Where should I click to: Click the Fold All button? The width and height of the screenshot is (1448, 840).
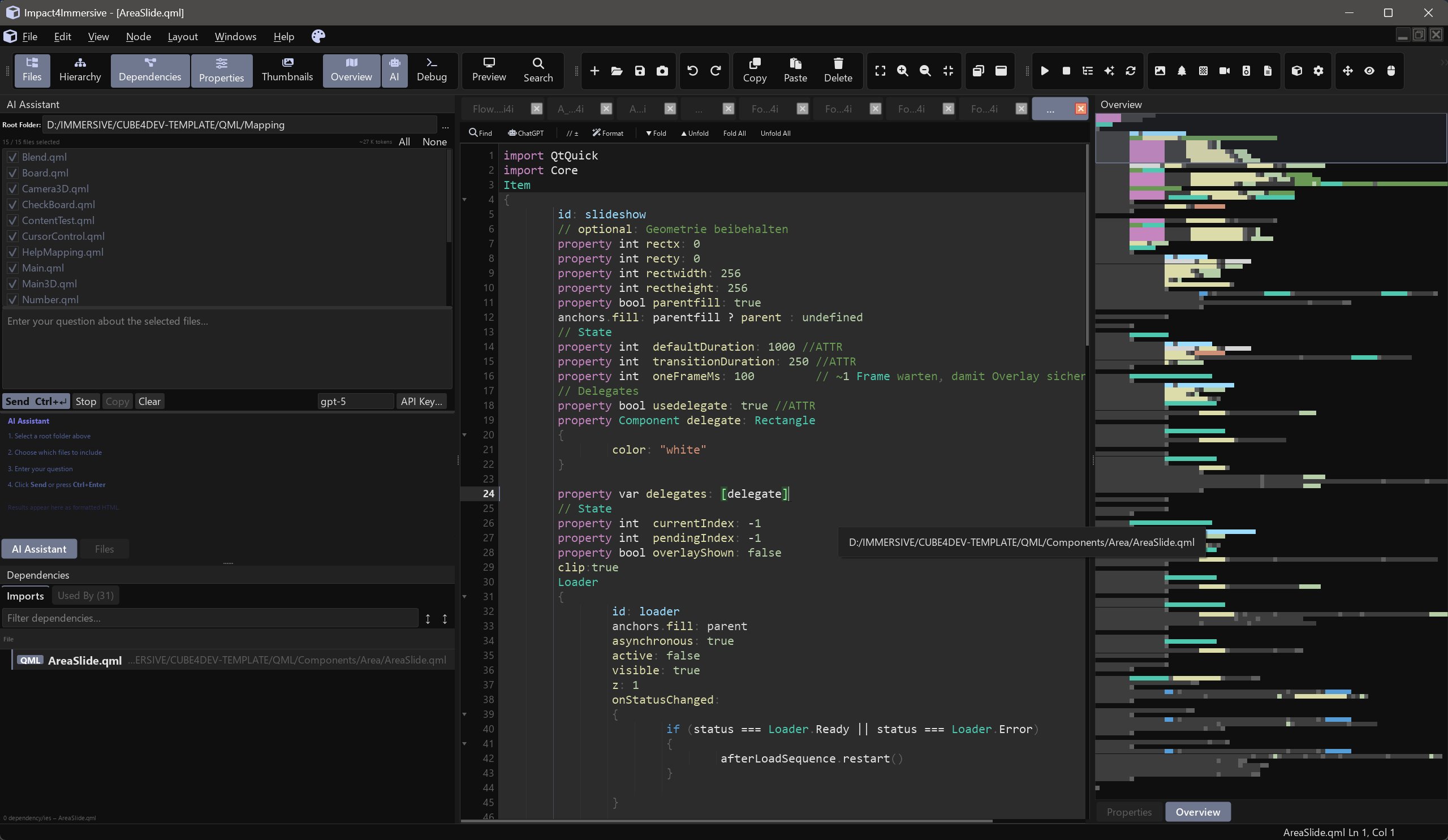coord(734,133)
